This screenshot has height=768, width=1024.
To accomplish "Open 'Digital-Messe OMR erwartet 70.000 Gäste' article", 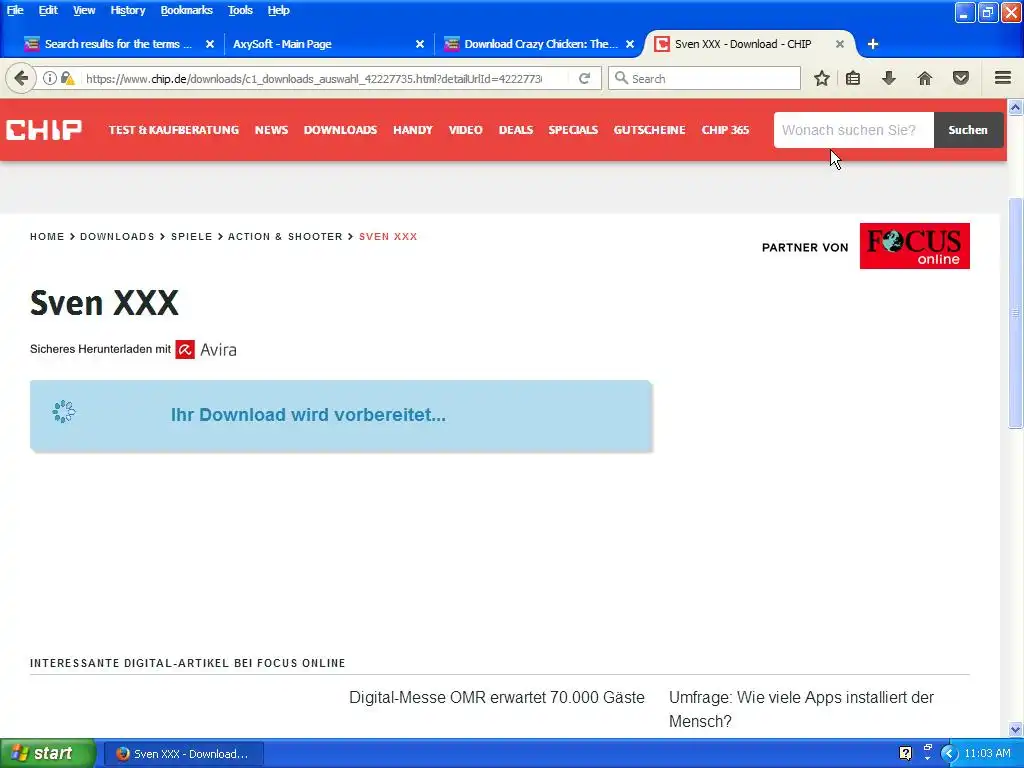I will point(496,697).
